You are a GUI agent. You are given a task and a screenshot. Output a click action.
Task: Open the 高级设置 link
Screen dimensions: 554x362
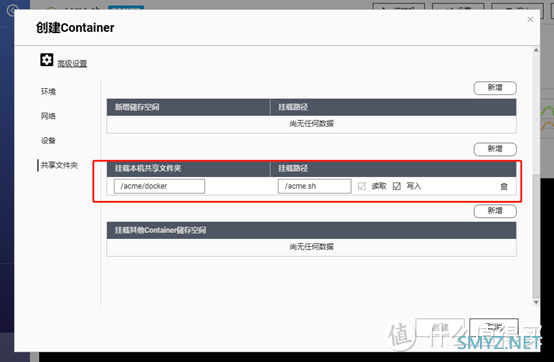[72, 64]
